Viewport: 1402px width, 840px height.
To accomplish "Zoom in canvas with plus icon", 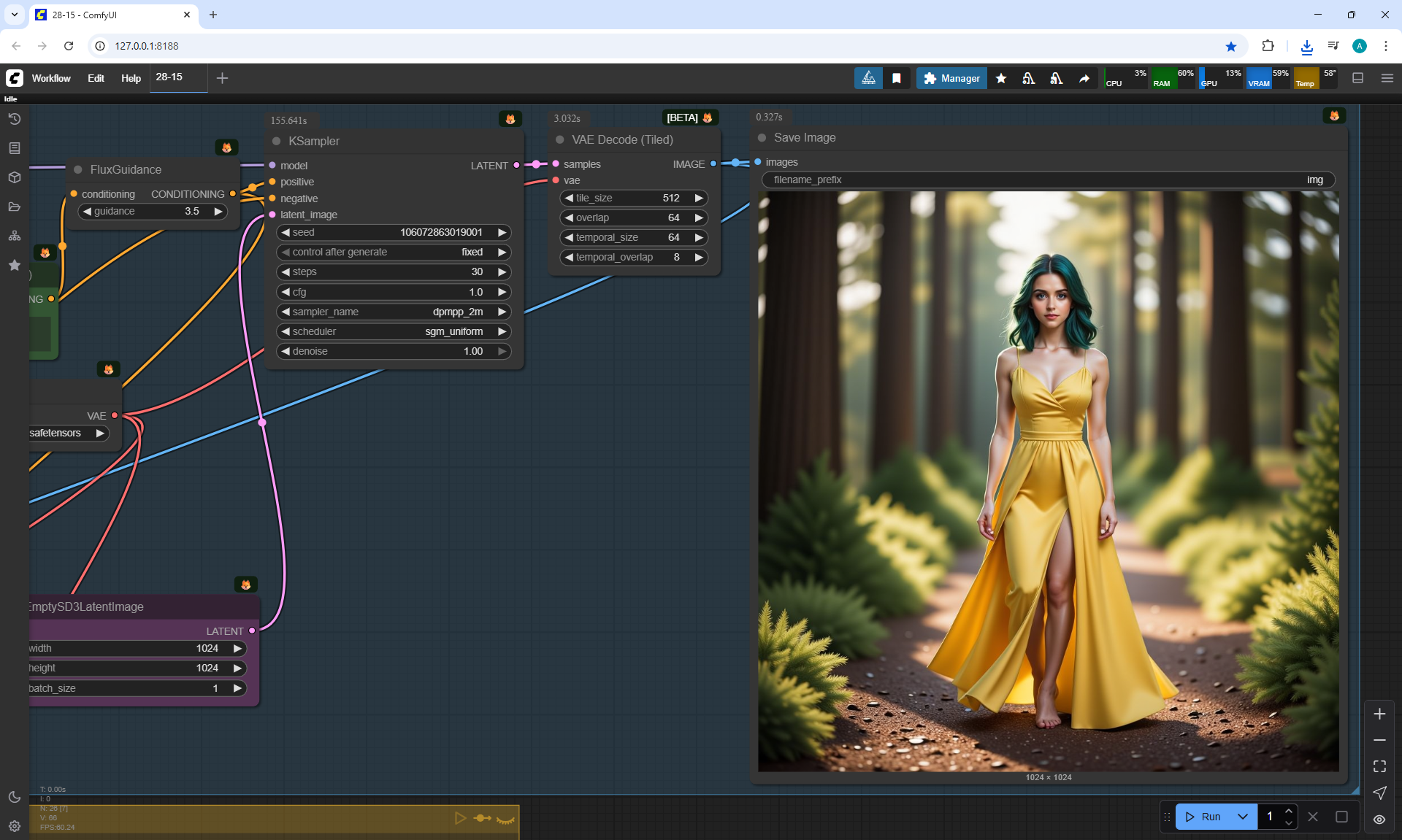I will (1379, 714).
